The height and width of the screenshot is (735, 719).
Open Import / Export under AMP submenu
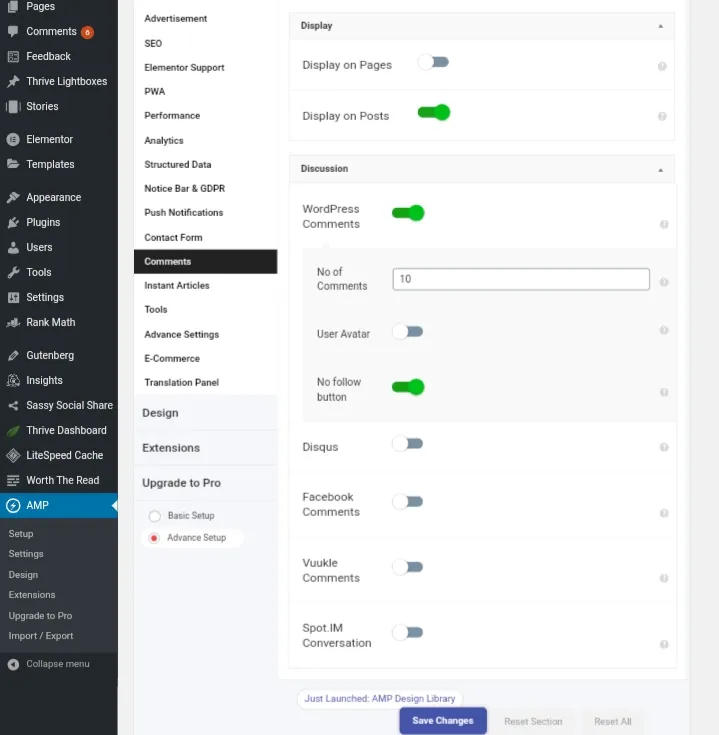click(x=41, y=636)
